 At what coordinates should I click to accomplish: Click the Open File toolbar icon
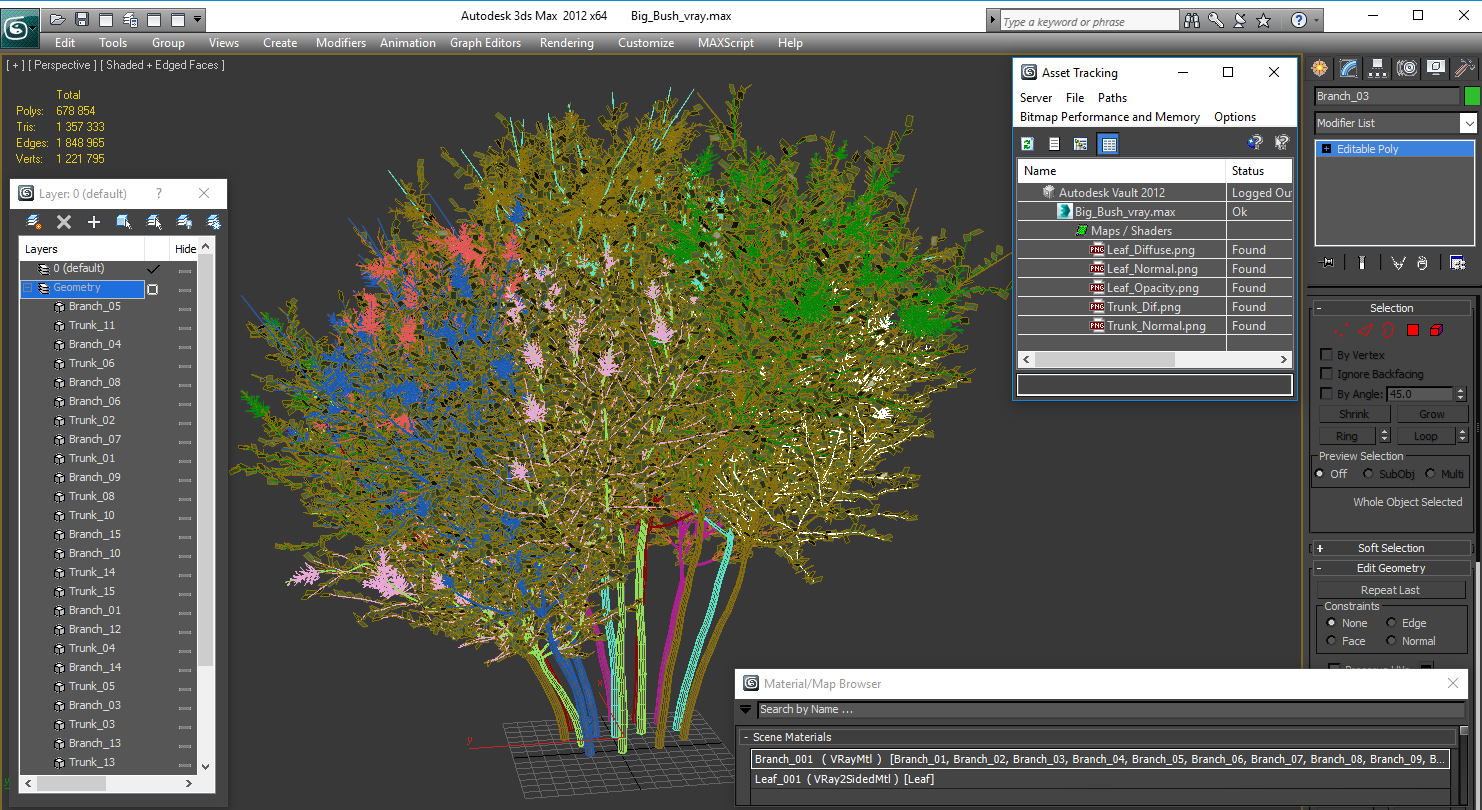58,19
